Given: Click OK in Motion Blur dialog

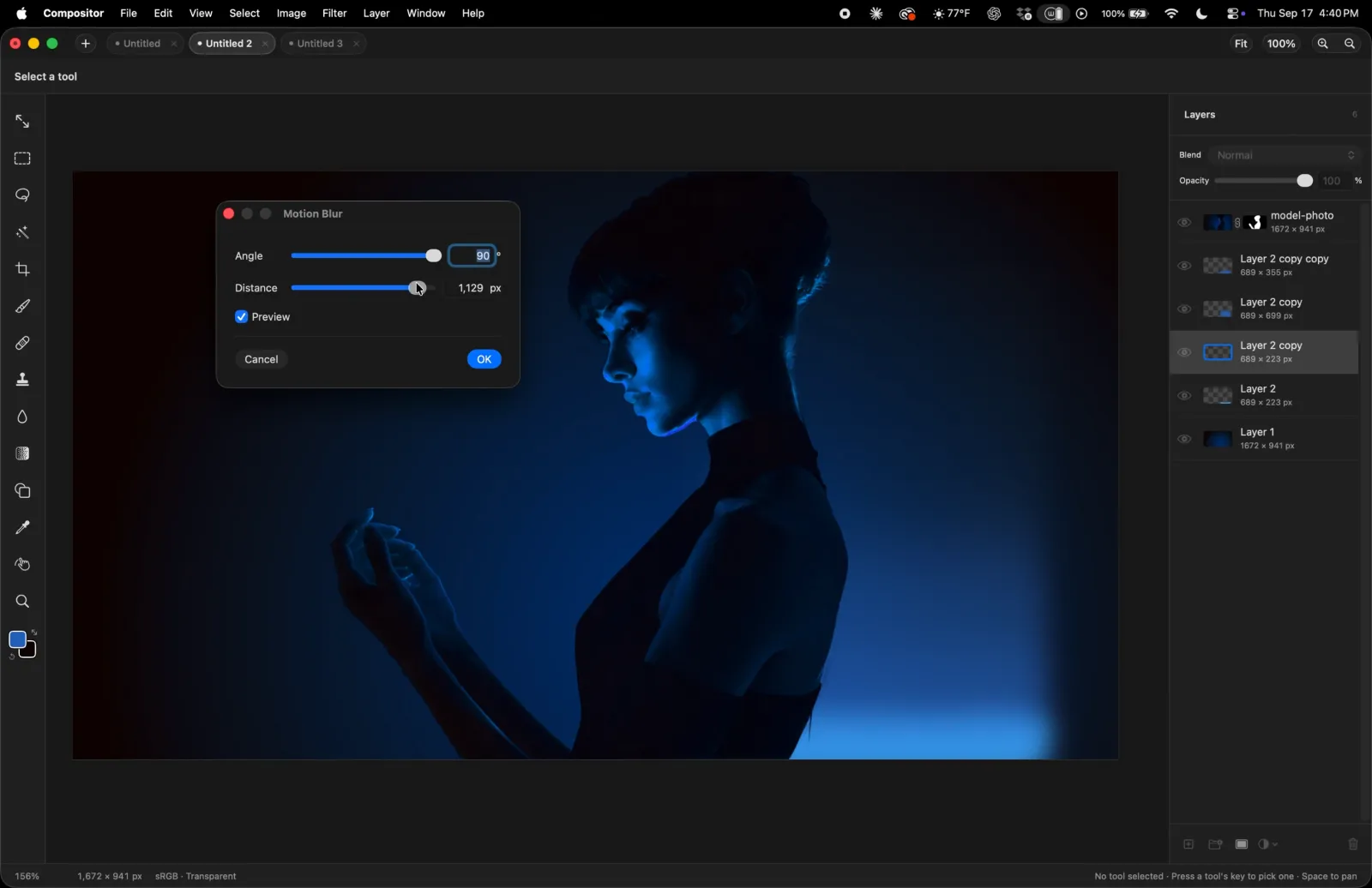Looking at the screenshot, I should pos(484,359).
